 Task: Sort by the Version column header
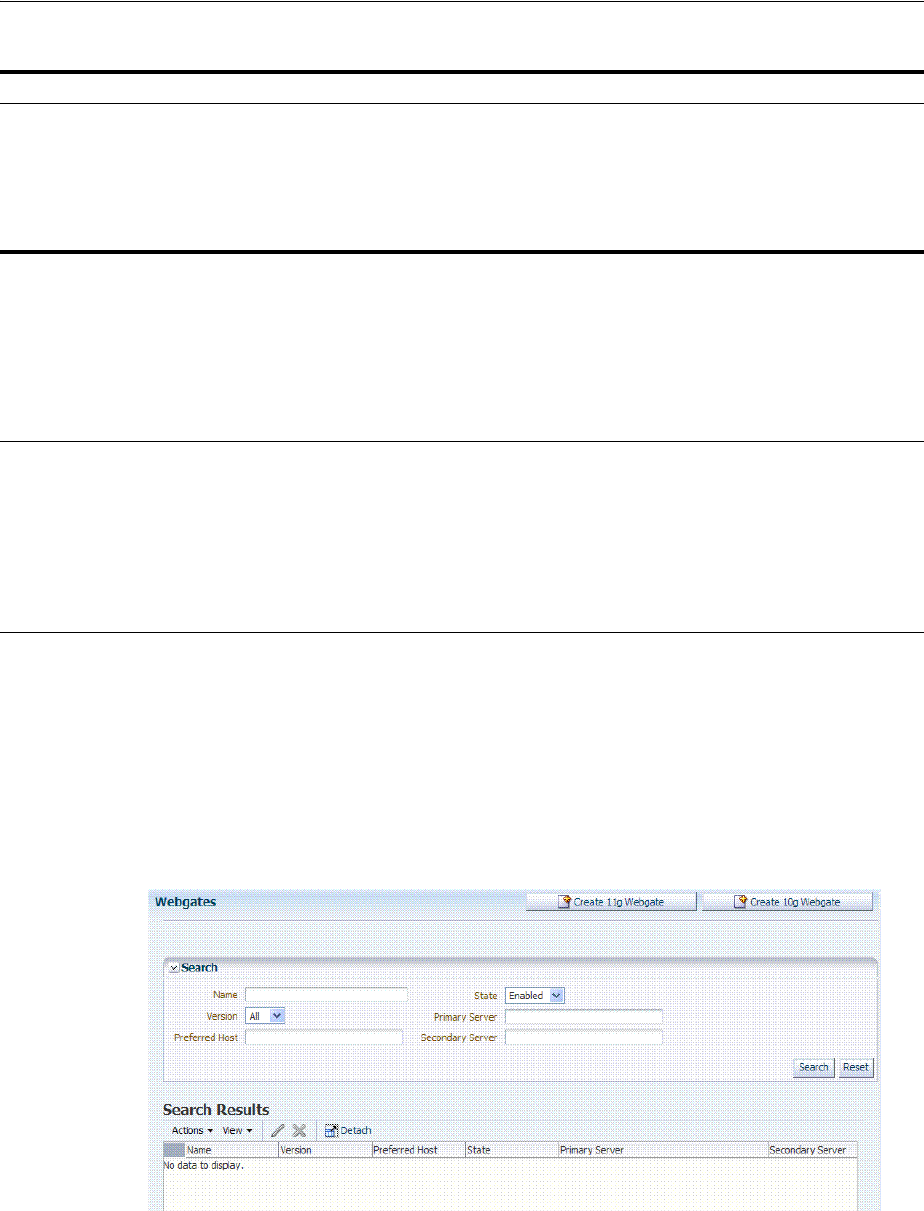click(x=325, y=1150)
